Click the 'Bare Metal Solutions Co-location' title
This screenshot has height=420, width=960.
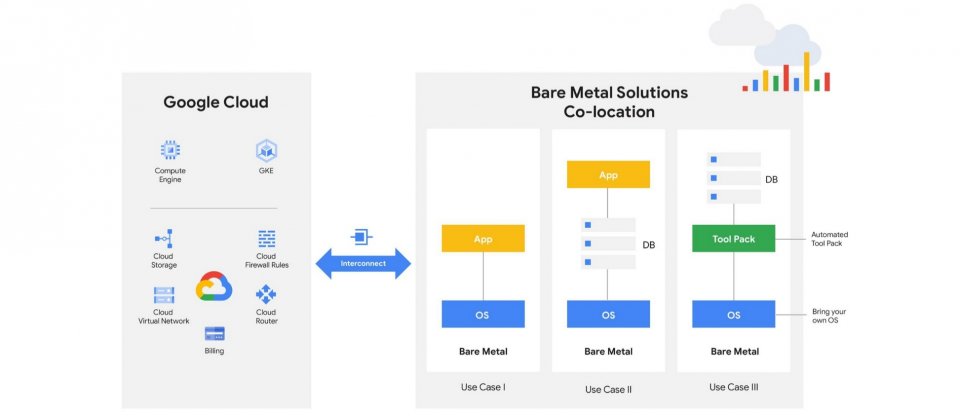(609, 102)
